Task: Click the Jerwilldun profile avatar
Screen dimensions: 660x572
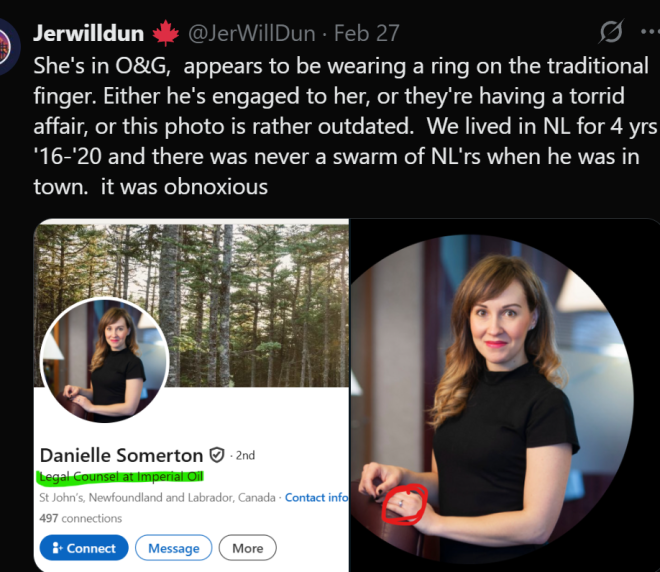Action: 6,47
